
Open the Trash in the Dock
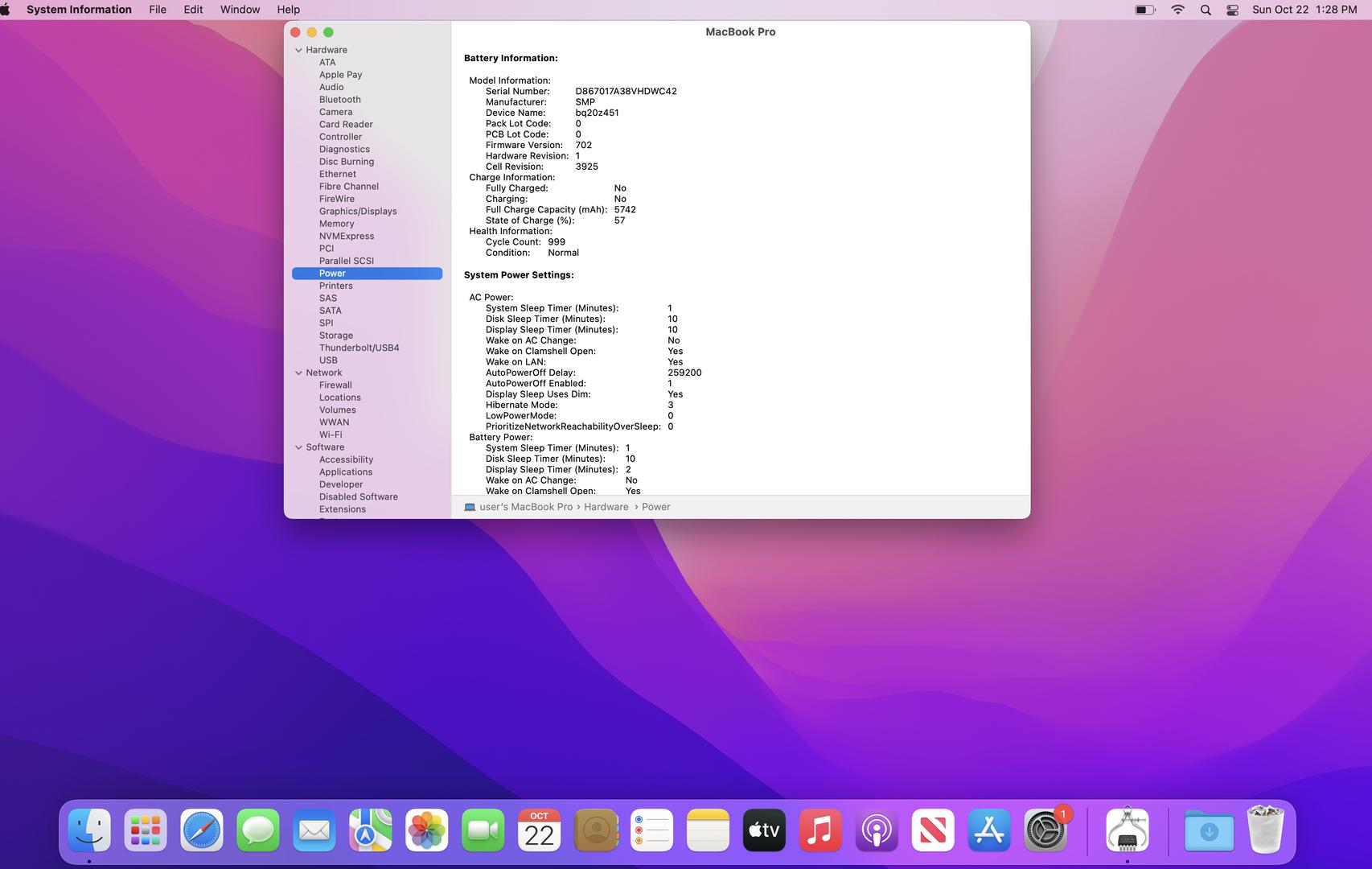tap(1265, 830)
